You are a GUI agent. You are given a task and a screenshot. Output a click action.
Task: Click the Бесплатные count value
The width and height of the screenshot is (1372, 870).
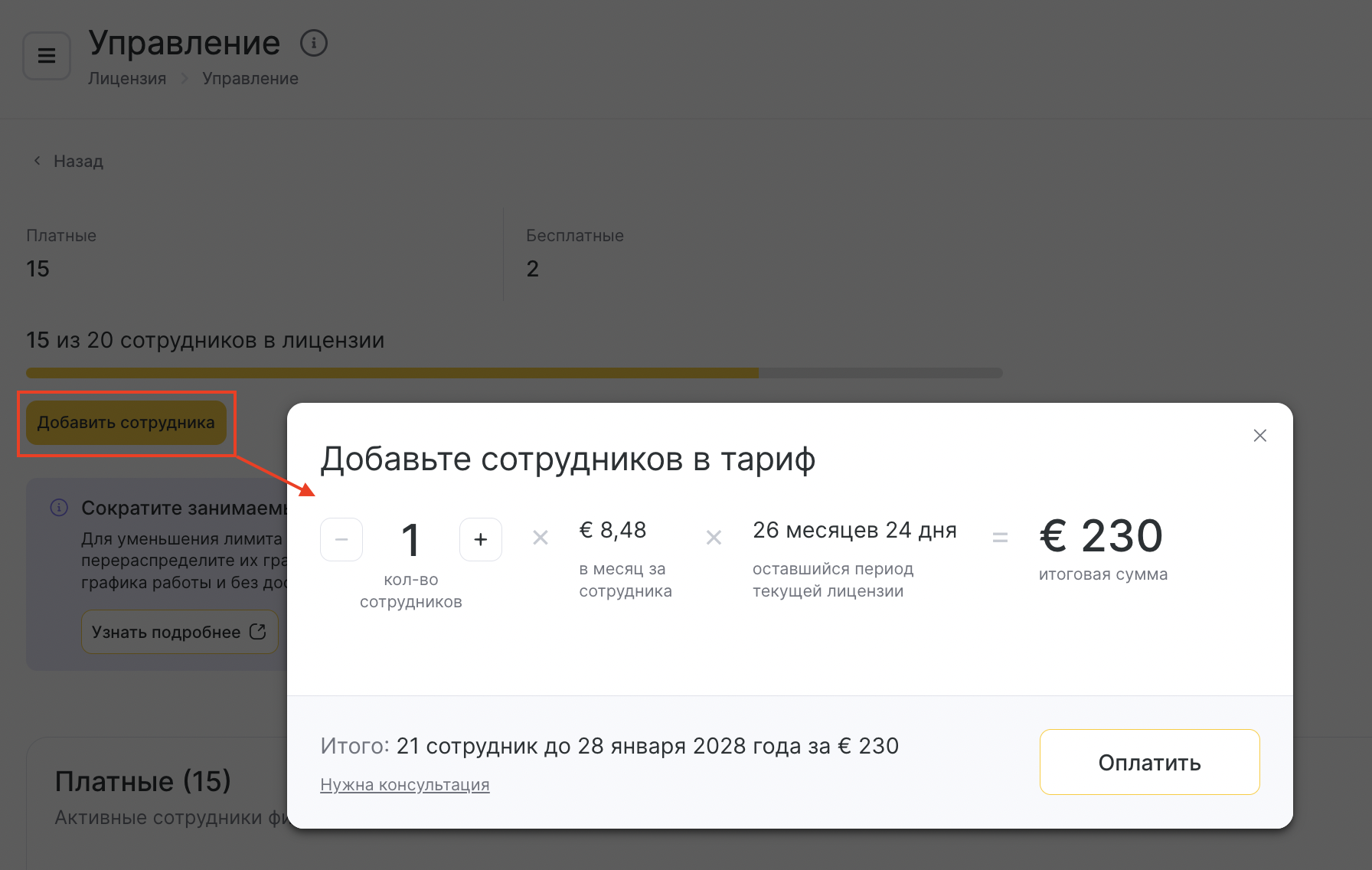coord(533,269)
